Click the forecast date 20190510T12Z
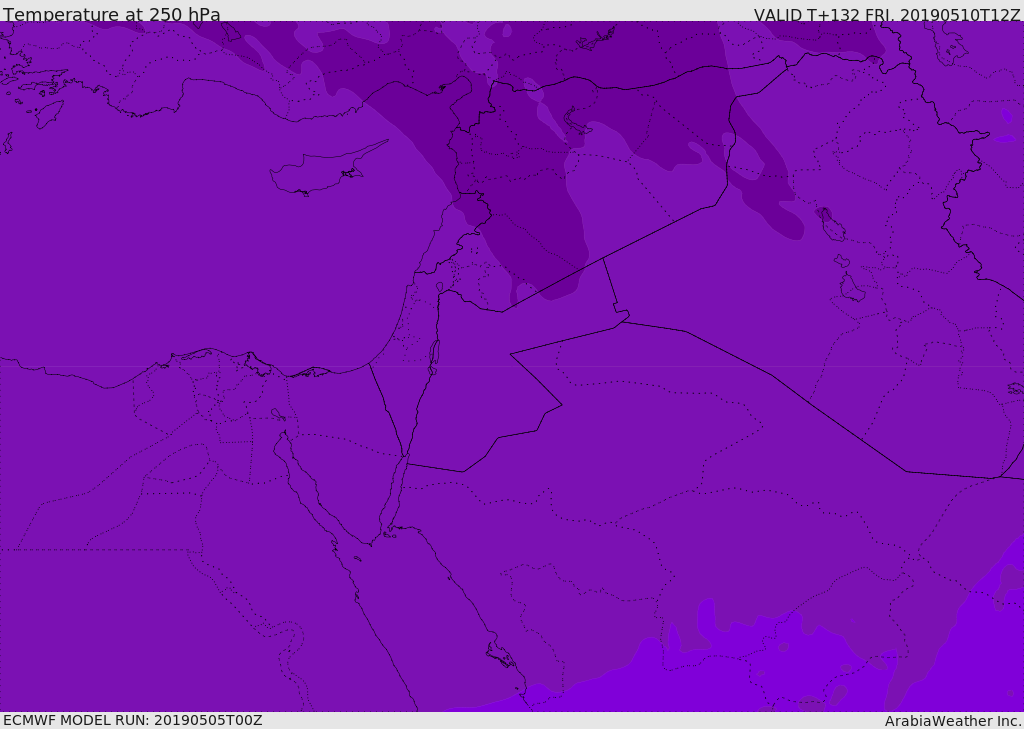Viewport: 1024px width, 729px height. point(960,15)
